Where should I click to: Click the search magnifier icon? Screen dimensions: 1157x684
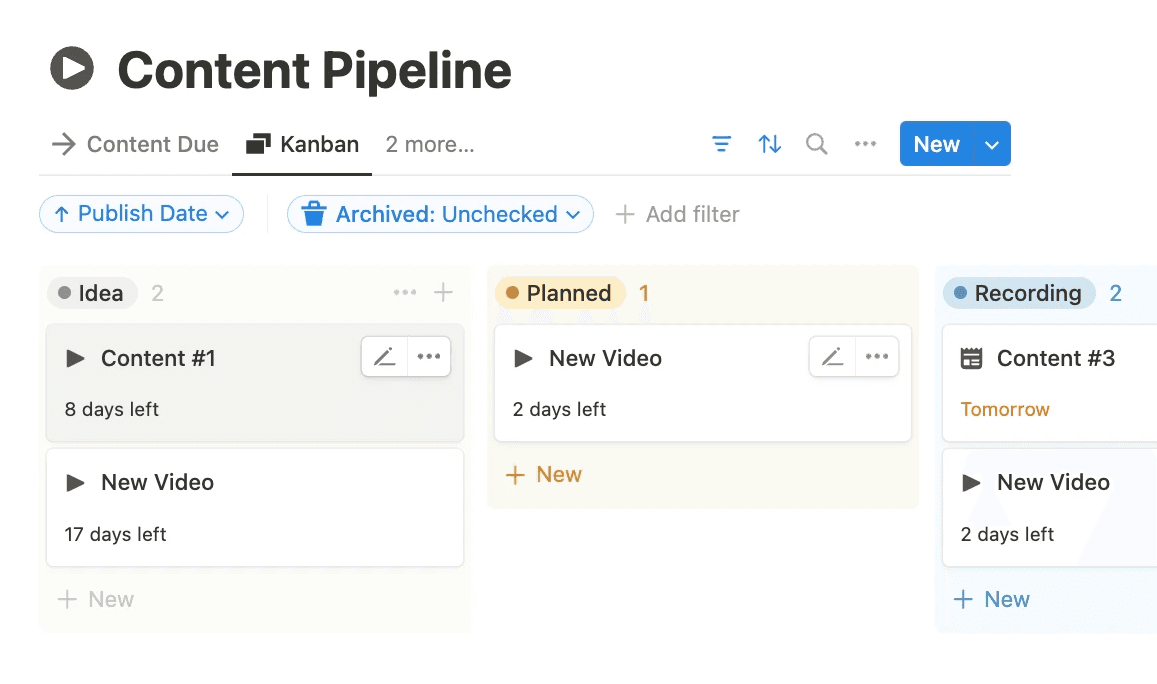[817, 144]
